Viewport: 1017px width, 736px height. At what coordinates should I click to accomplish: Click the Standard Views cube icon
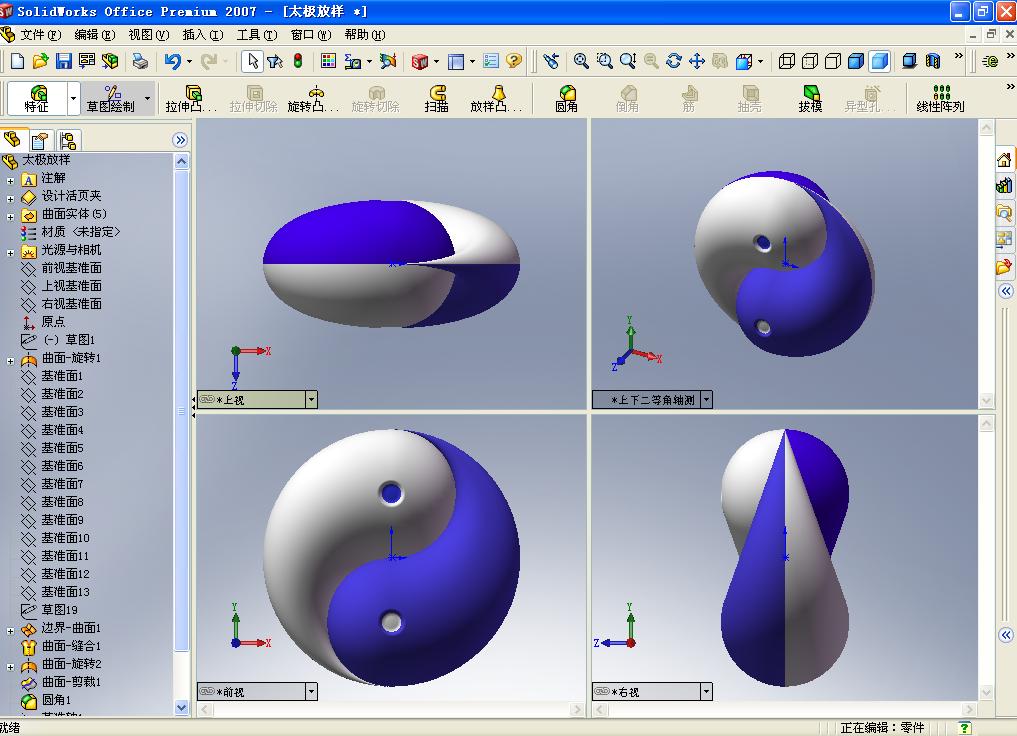click(x=744, y=61)
